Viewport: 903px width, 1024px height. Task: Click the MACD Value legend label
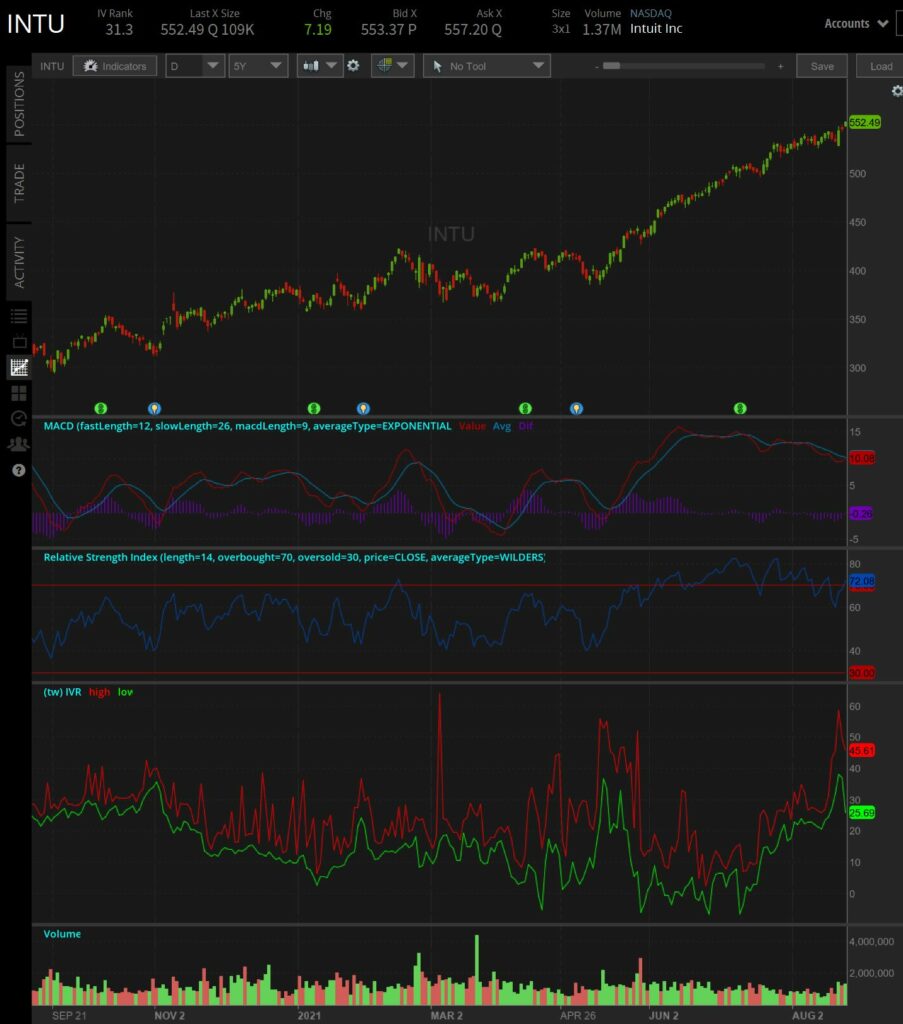(472, 426)
